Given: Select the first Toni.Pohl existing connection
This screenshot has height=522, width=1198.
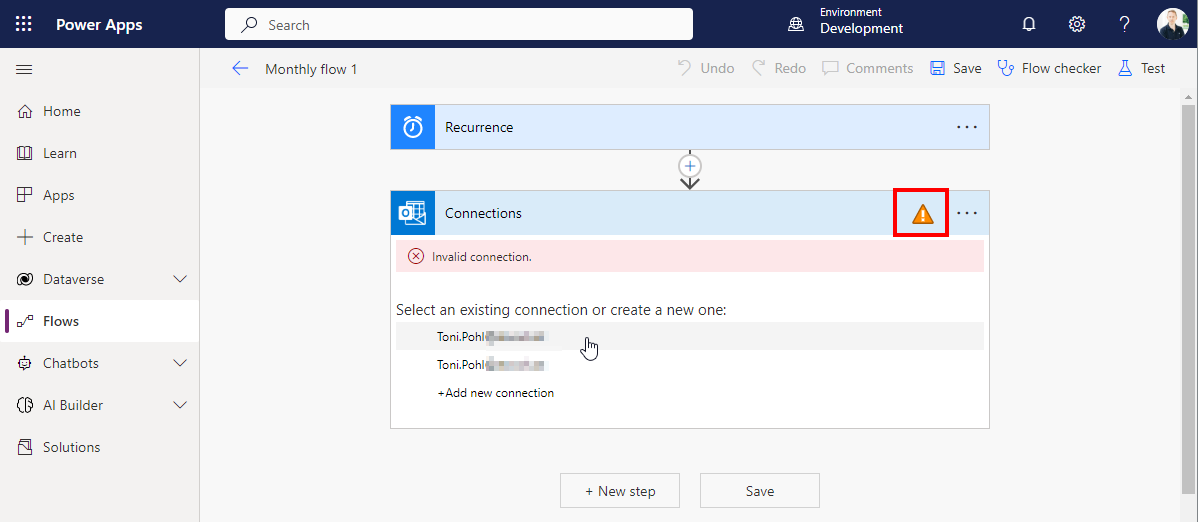Looking at the screenshot, I should point(490,337).
